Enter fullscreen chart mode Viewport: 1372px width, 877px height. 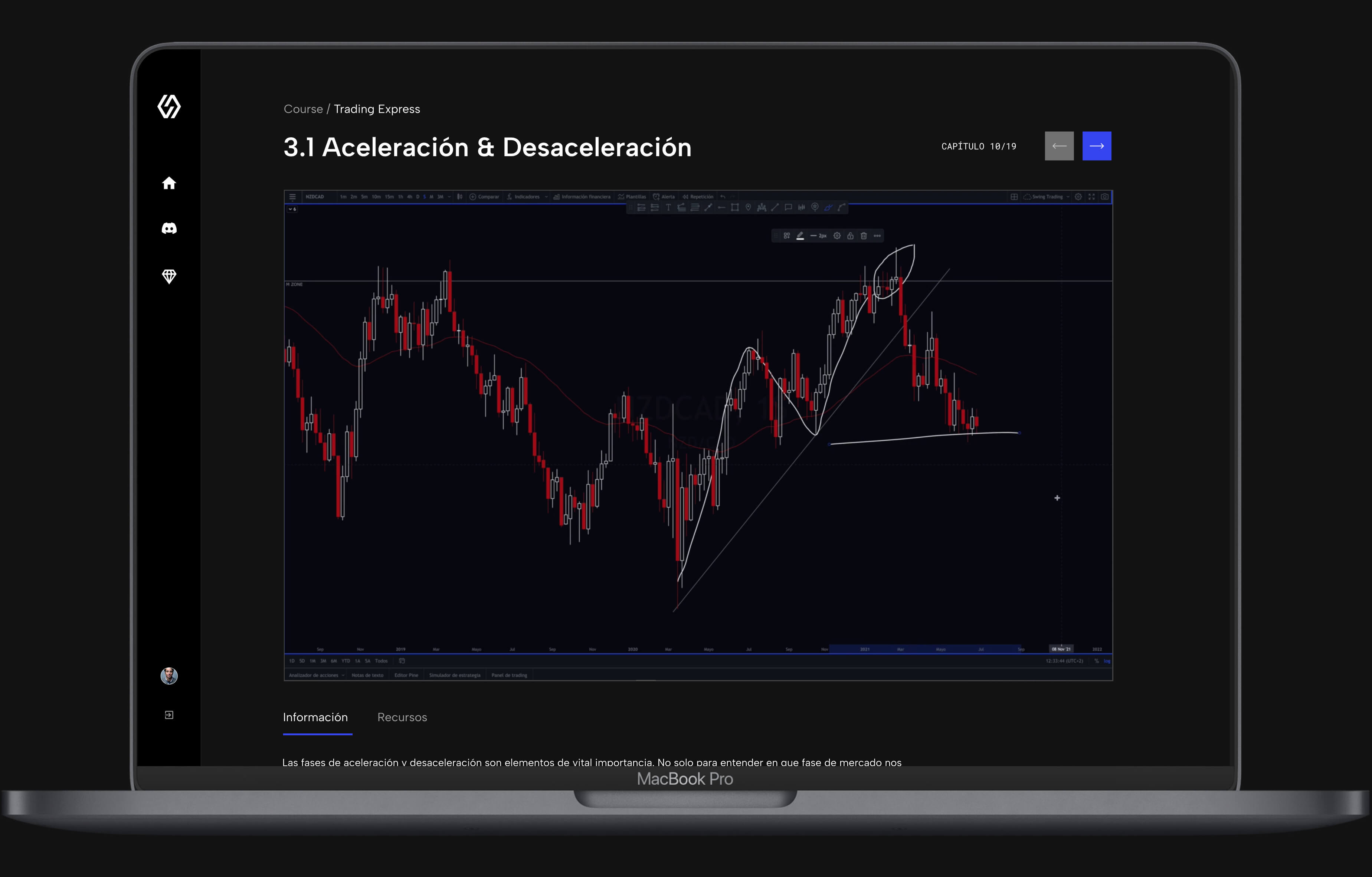coord(1092,197)
